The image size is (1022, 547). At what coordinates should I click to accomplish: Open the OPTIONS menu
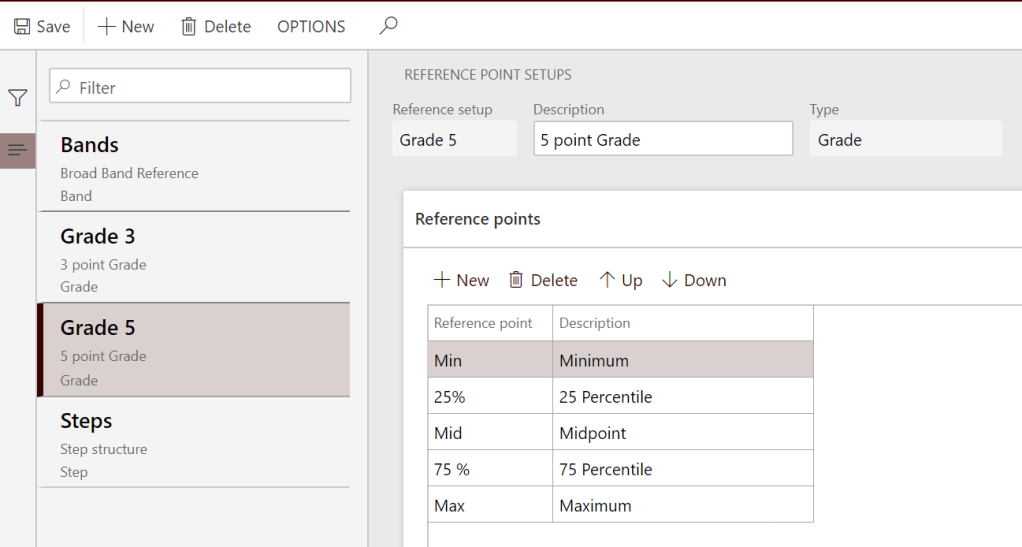point(311,27)
